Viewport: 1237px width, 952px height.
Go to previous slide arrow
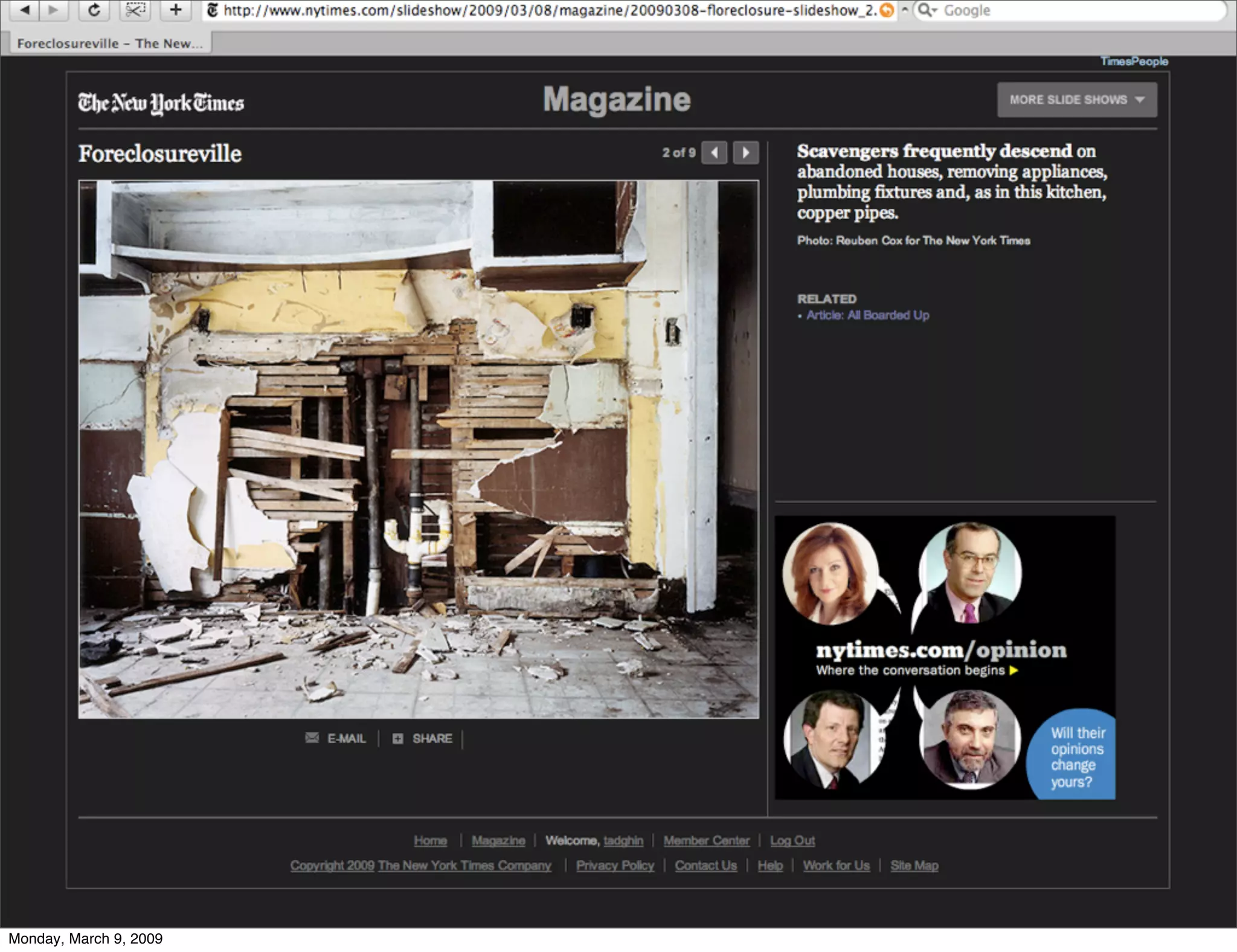pos(714,152)
